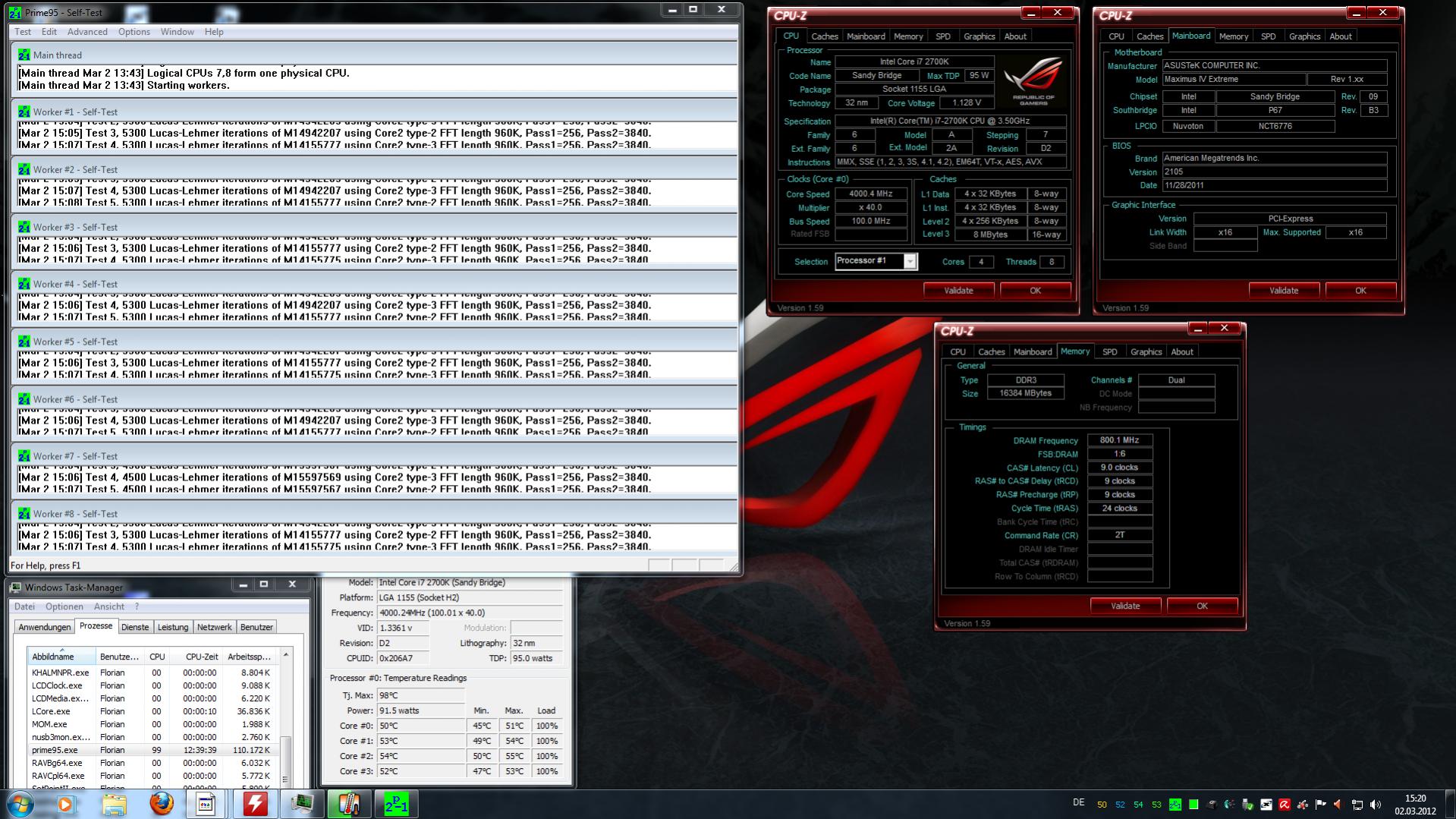Screen dimensions: 1456x819
Task: Click the Worker #5 window icon
Action: point(24,342)
